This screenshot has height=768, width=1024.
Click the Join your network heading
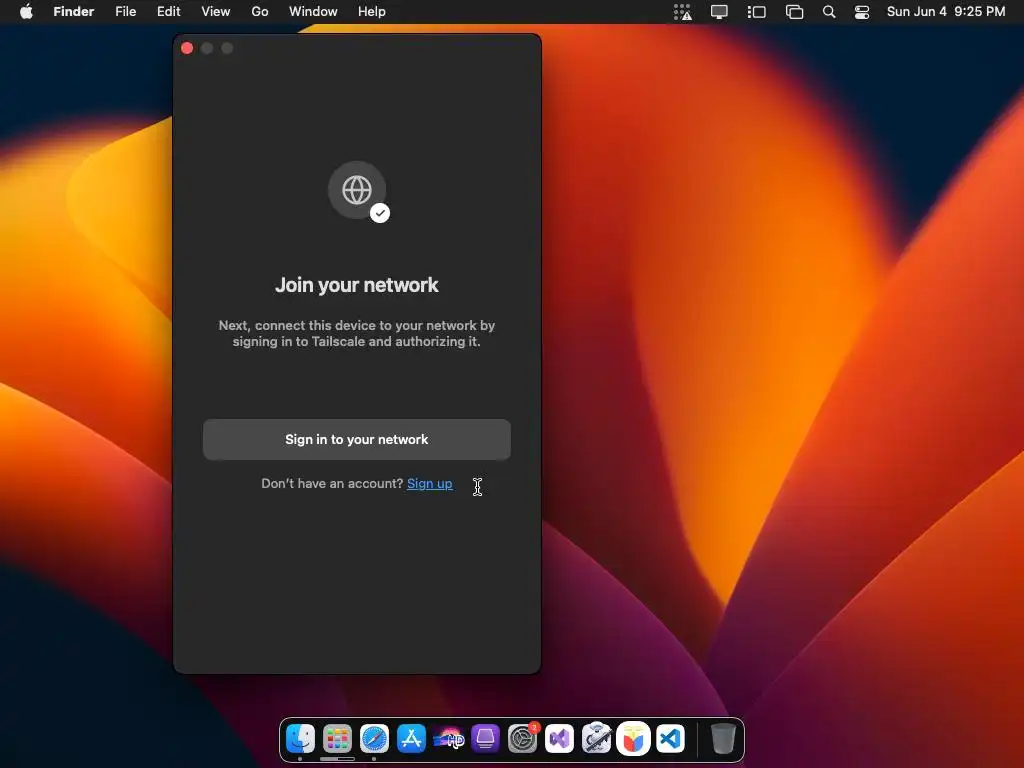[x=357, y=285]
